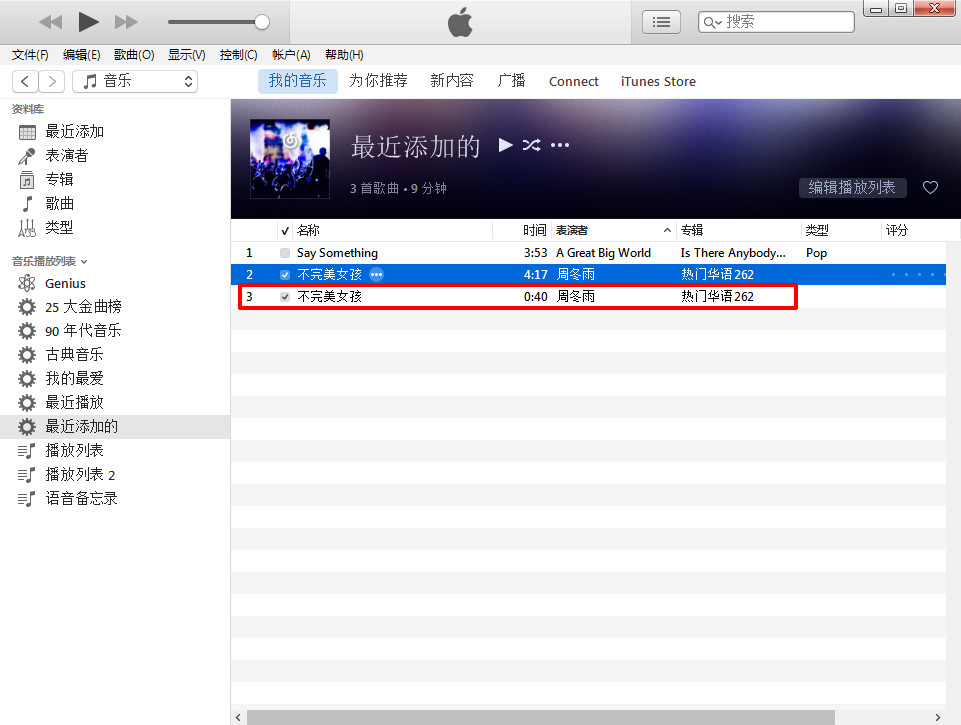Click the checkmark column header
Screen dimensions: 961x725
[285, 231]
